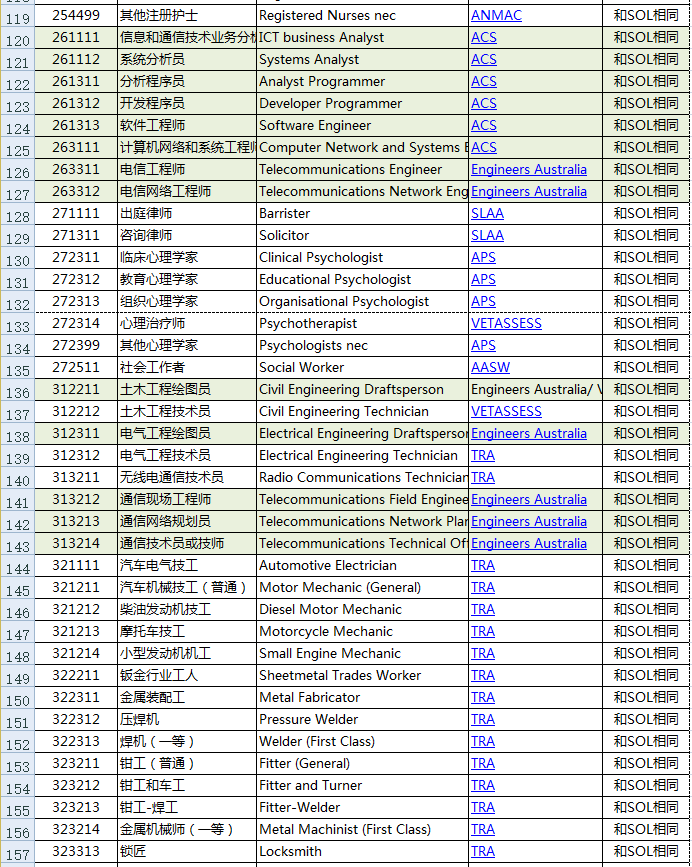Select the 和SOL相同 cell in the Locksmith row
This screenshot has width=692, height=867.
click(646, 852)
